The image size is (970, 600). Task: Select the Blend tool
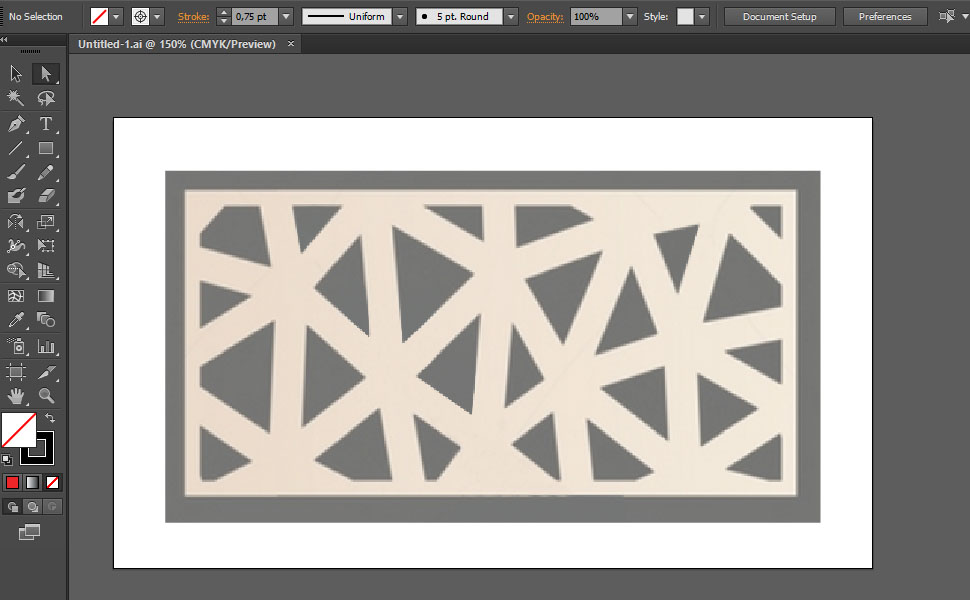(46, 320)
